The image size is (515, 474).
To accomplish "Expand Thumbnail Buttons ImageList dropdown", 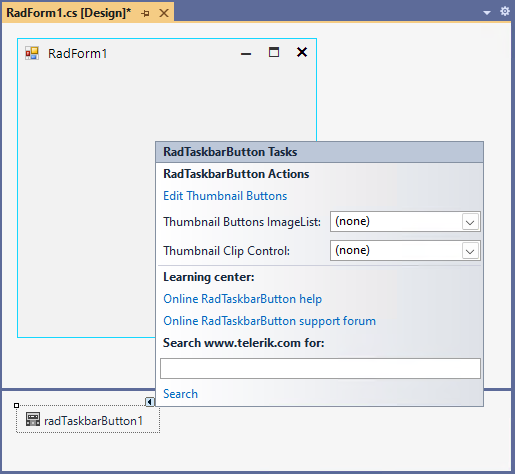I will click(x=470, y=222).
